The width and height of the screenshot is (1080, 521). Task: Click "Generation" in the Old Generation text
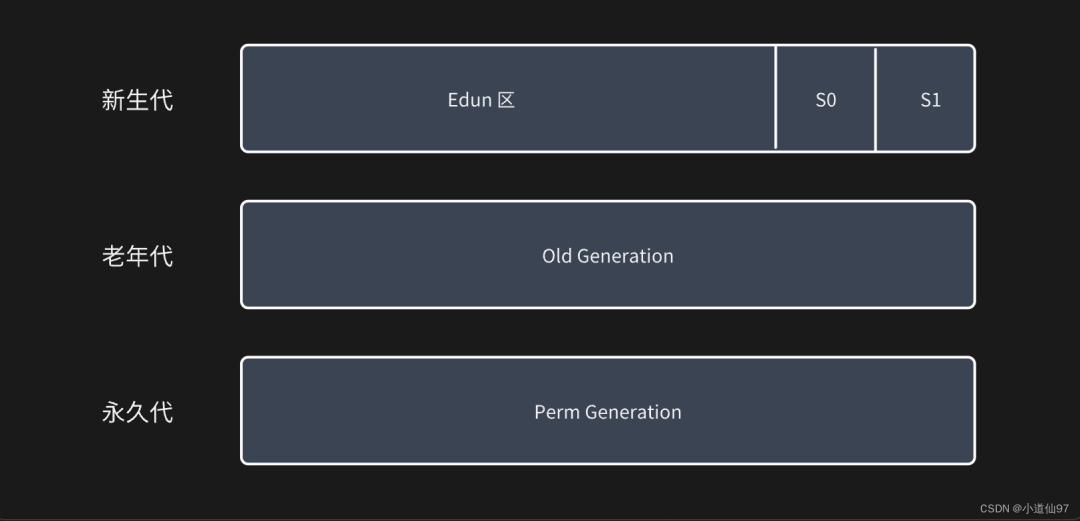pos(625,256)
